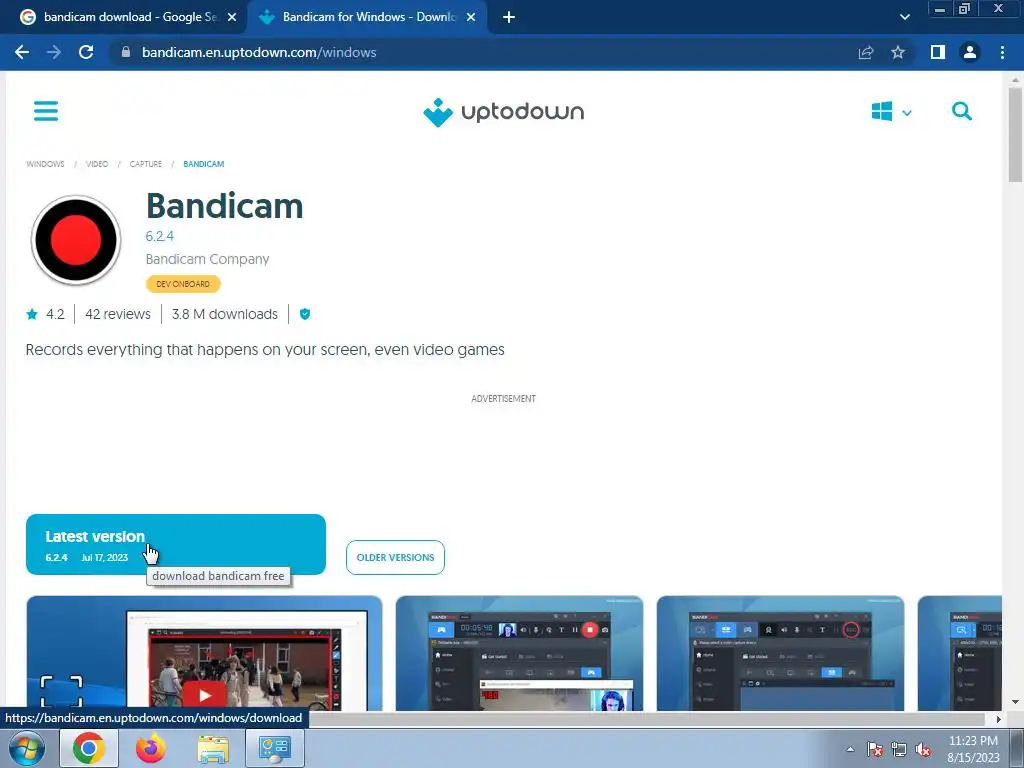This screenshot has height=768, width=1024.
Task: Click the BANDICAM breadcrumb link
Action: tap(204, 164)
